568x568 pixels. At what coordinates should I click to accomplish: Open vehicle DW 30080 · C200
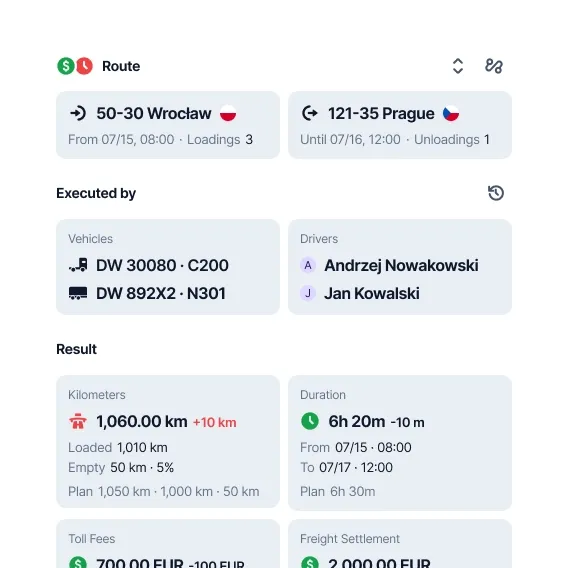(x=162, y=265)
